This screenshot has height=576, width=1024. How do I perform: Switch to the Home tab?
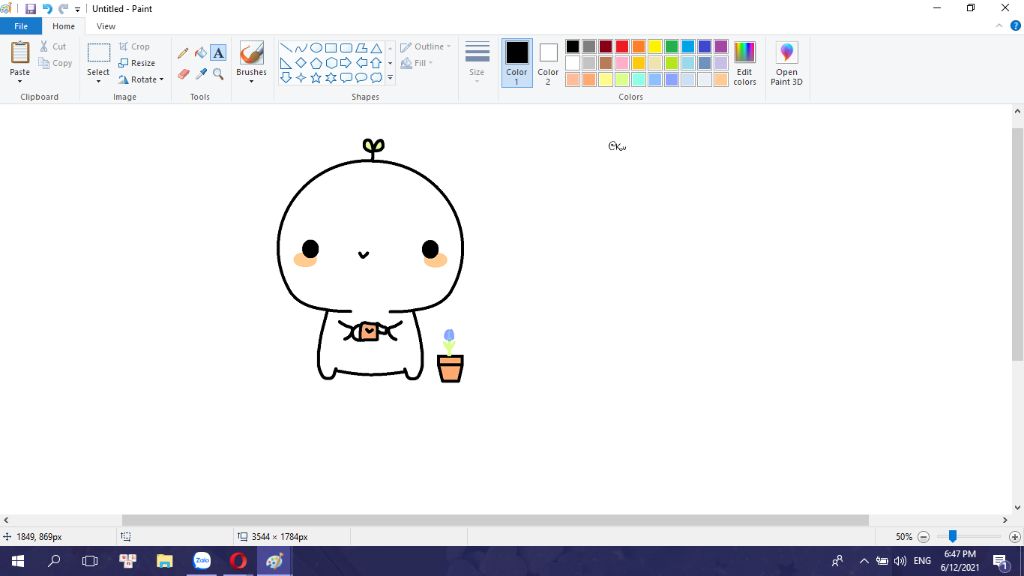coord(63,26)
